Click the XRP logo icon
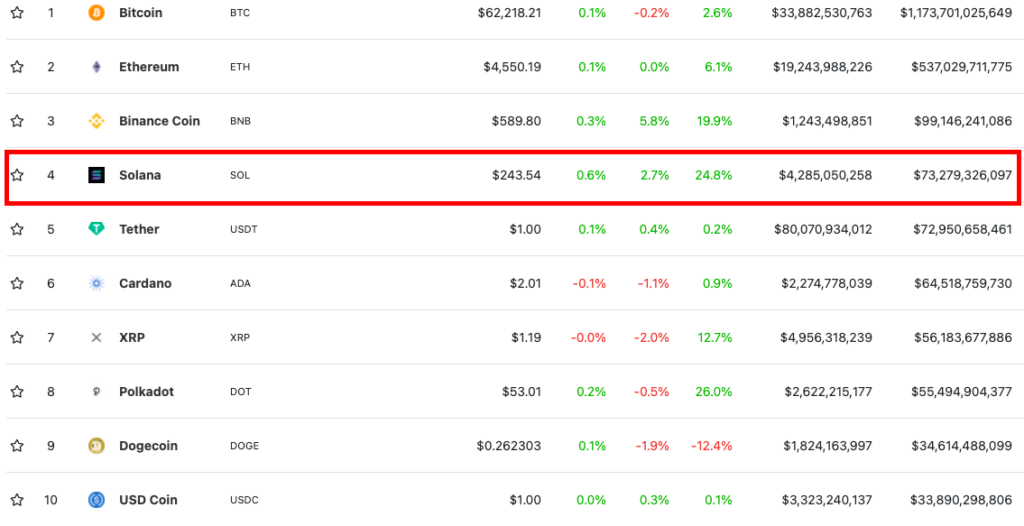This screenshot has width=1024, height=526. 97,338
